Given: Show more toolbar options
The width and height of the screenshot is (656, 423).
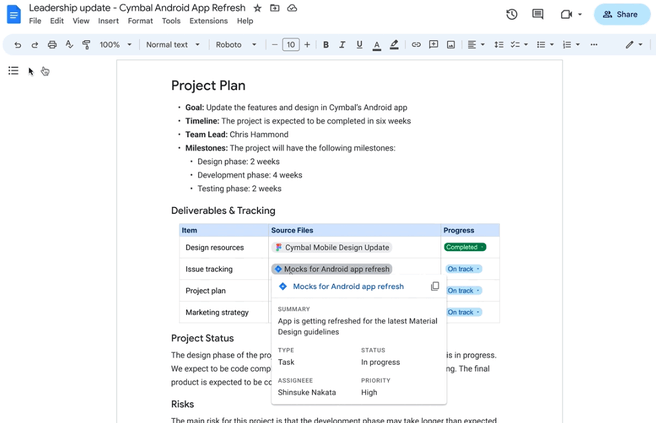Looking at the screenshot, I should click(x=594, y=45).
